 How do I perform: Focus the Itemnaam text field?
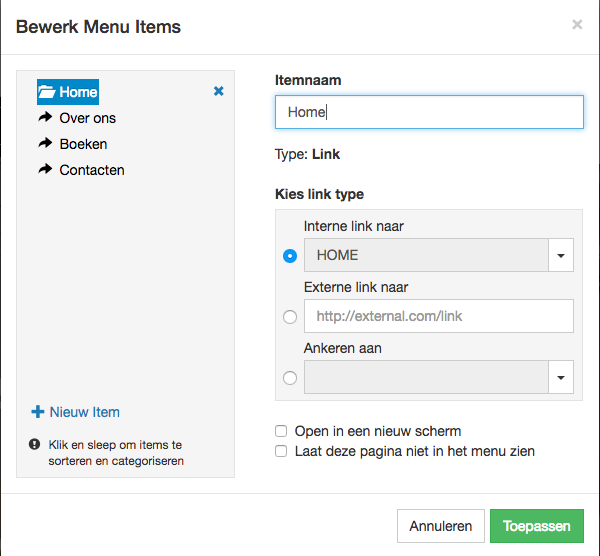tap(429, 112)
